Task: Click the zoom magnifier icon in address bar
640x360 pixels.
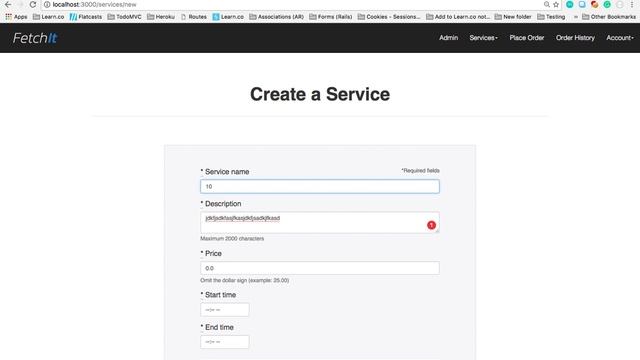Action: (x=547, y=4)
